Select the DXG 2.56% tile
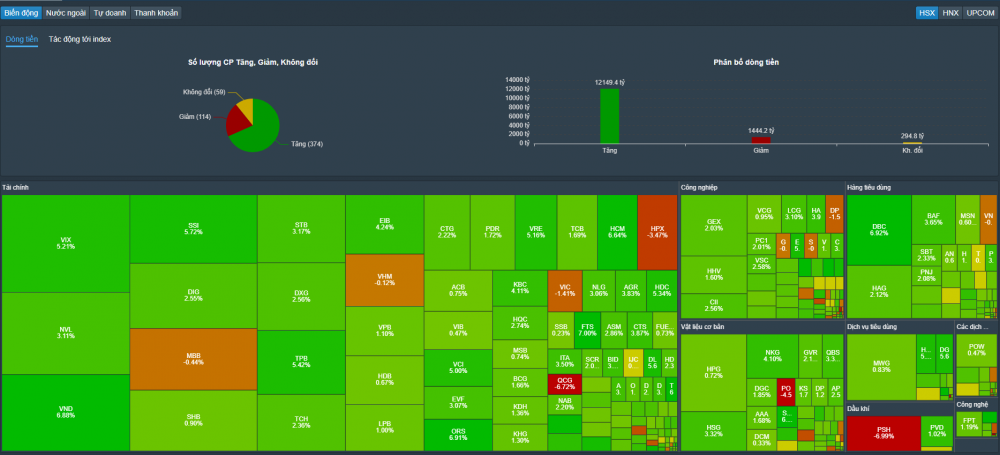The image size is (1000, 455). [302, 296]
